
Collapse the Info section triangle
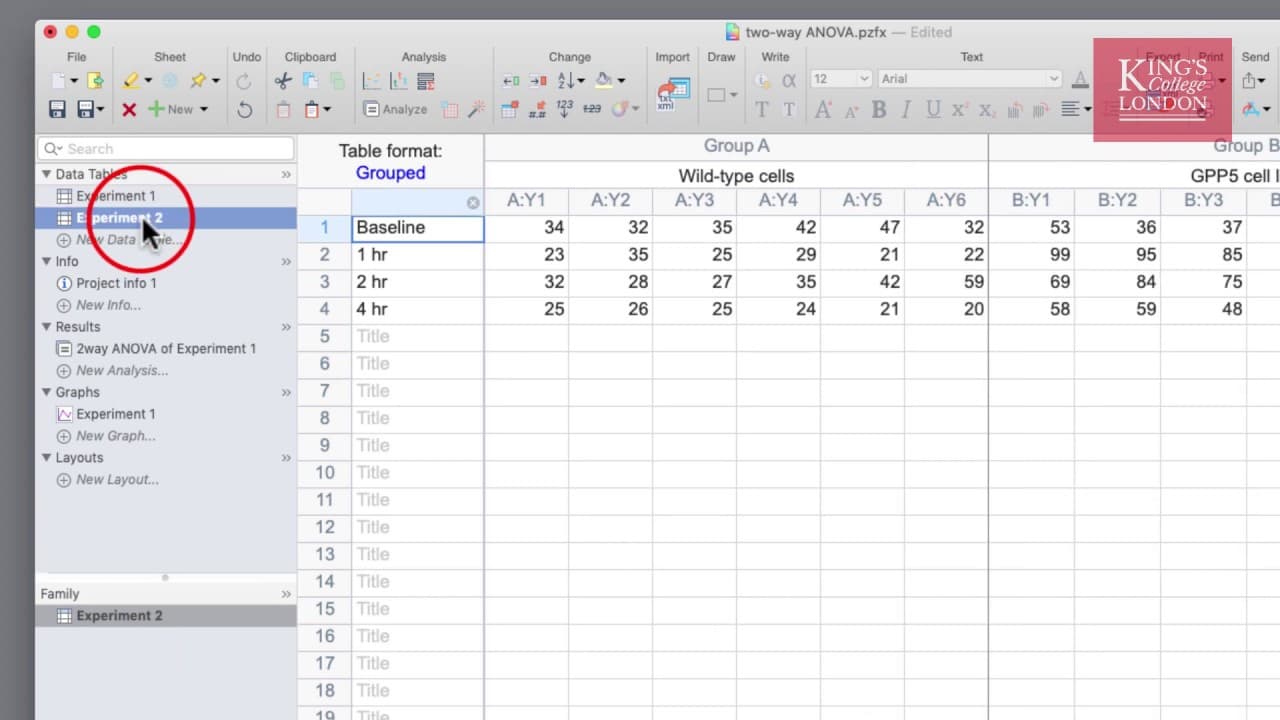point(46,261)
